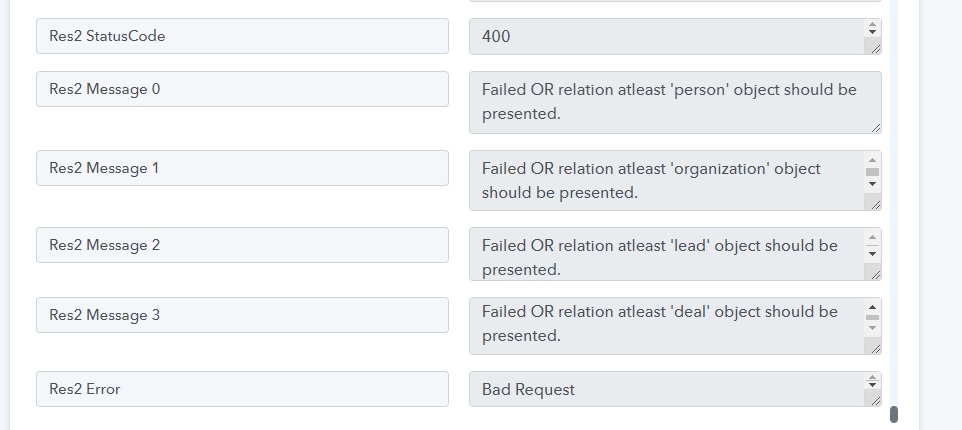Click the 'organization' object error message box
962x430 pixels.
(x=675, y=180)
